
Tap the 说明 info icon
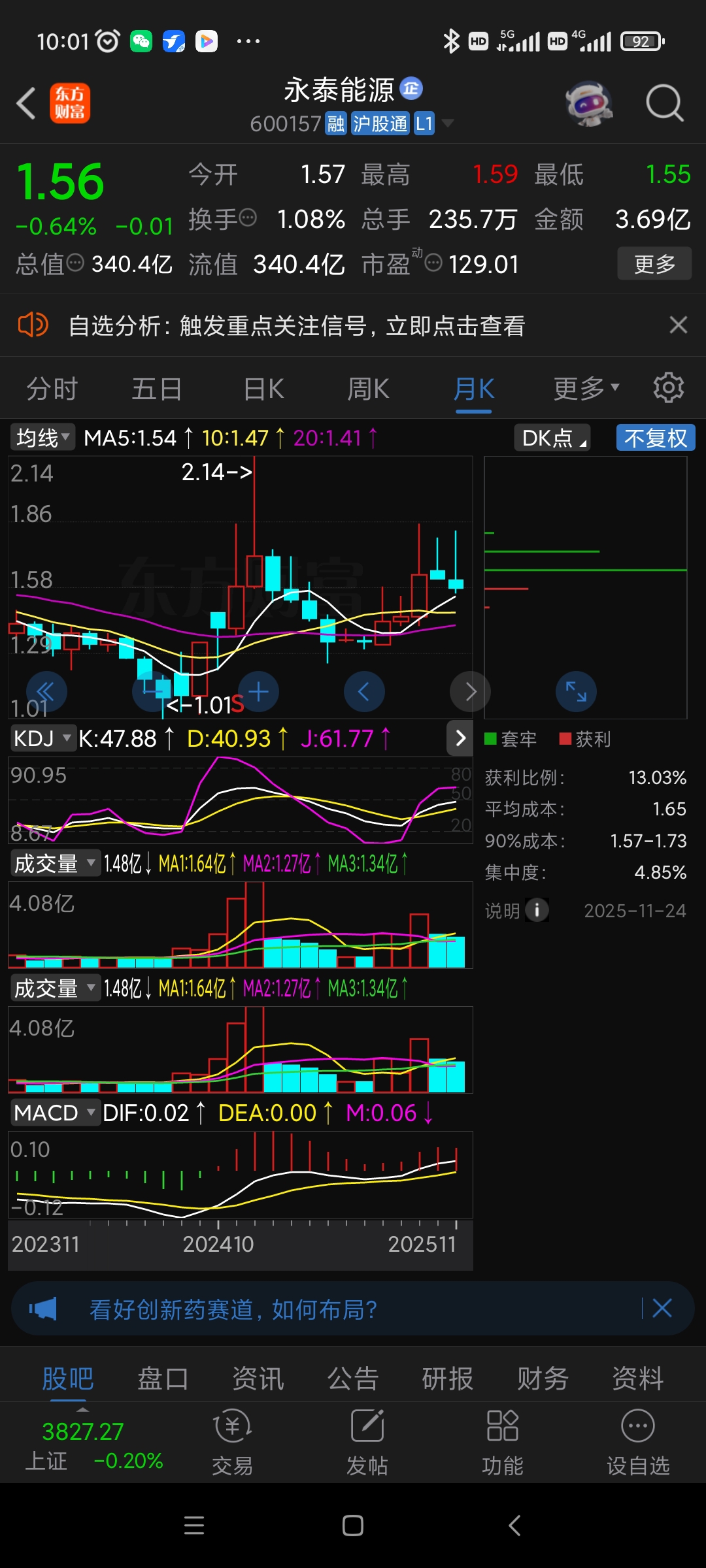(537, 910)
